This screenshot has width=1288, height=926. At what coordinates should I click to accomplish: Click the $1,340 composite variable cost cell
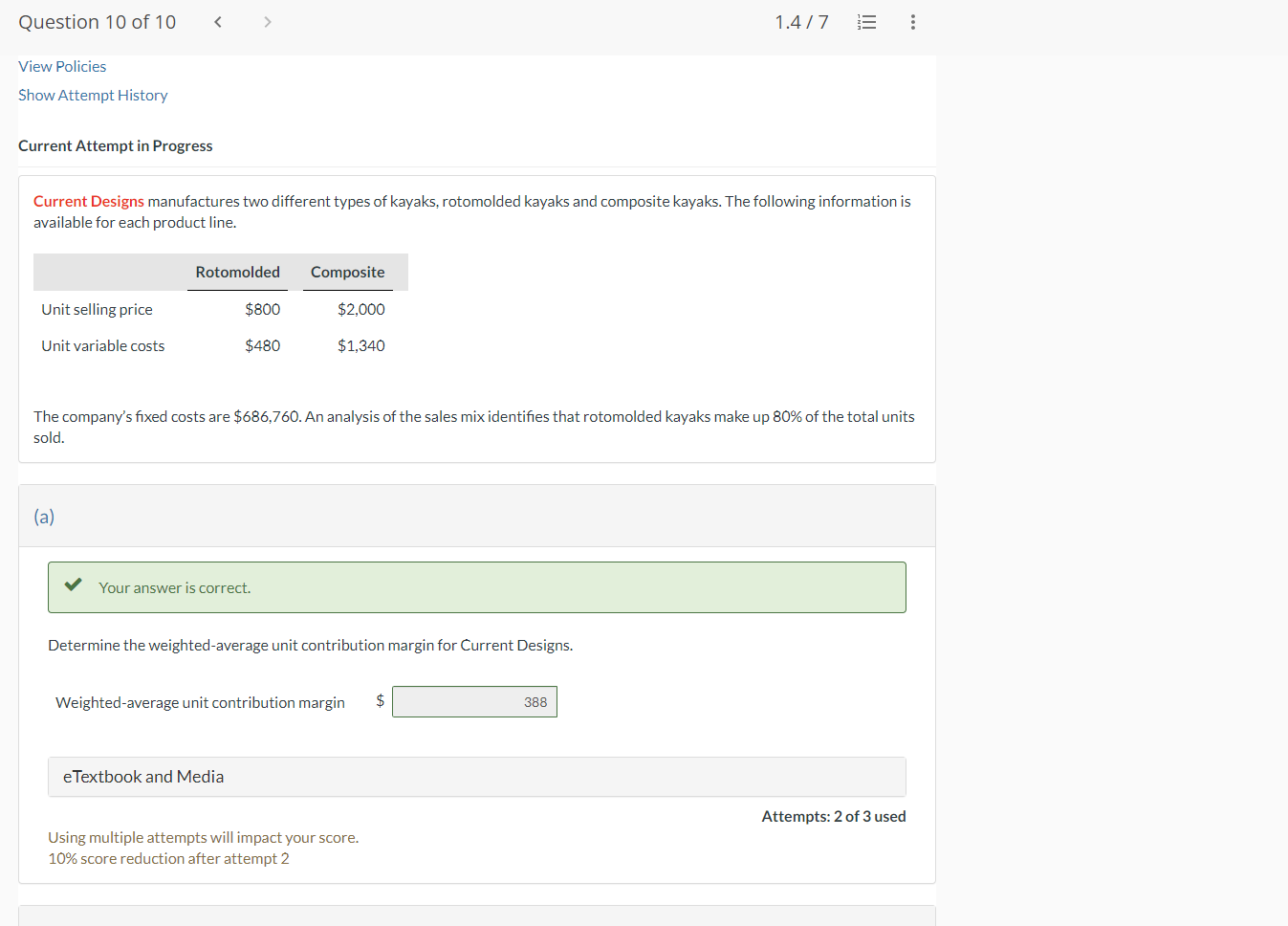coord(361,345)
